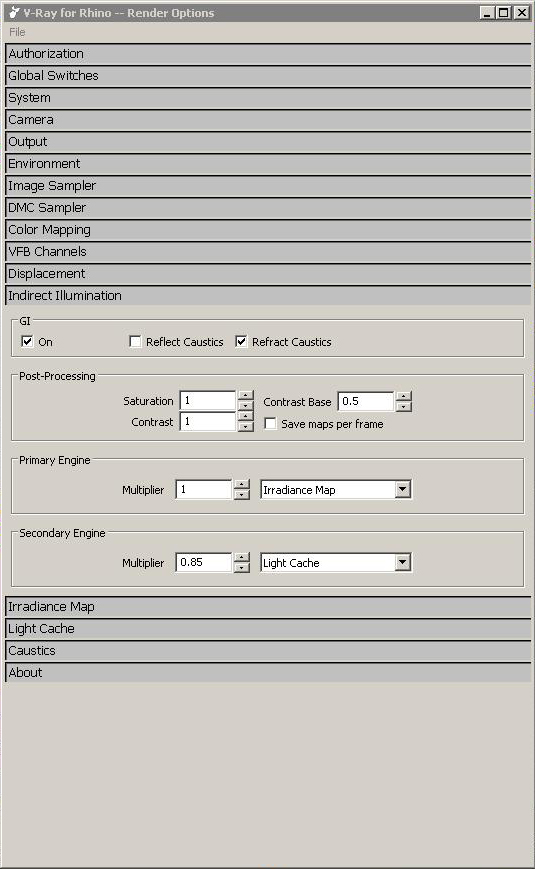Screen dimensions: 535x869
Task: Decrease Contrast with down arrow
Action: [245, 427]
